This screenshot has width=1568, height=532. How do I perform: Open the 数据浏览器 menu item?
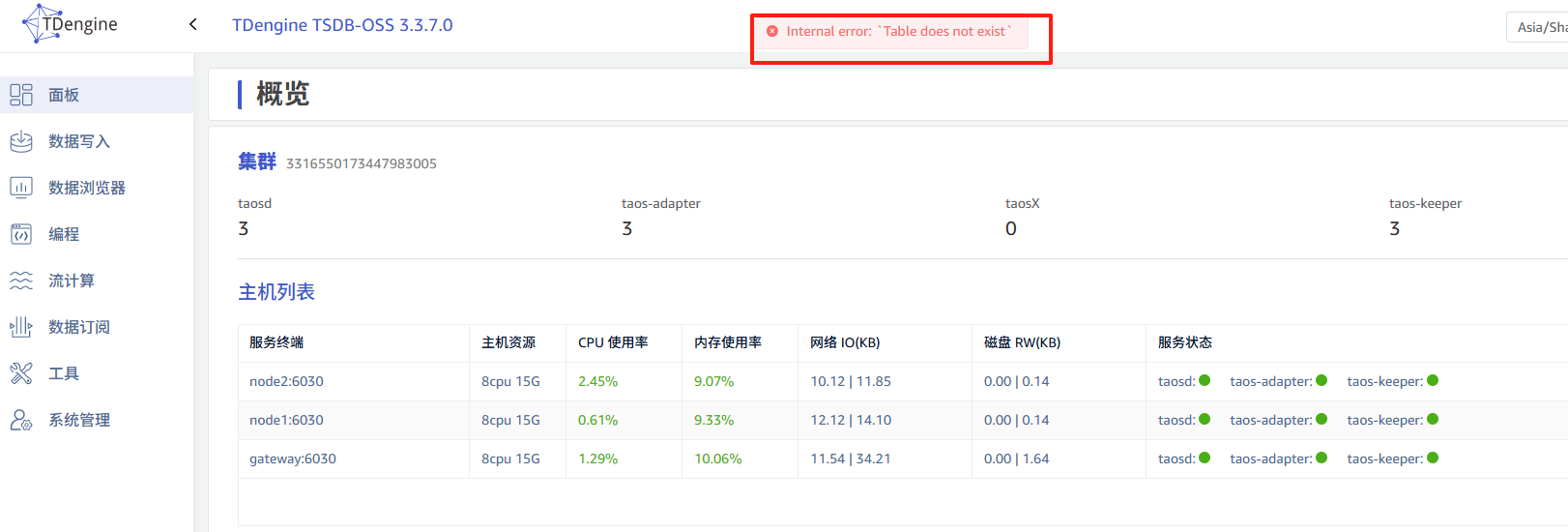pos(87,188)
